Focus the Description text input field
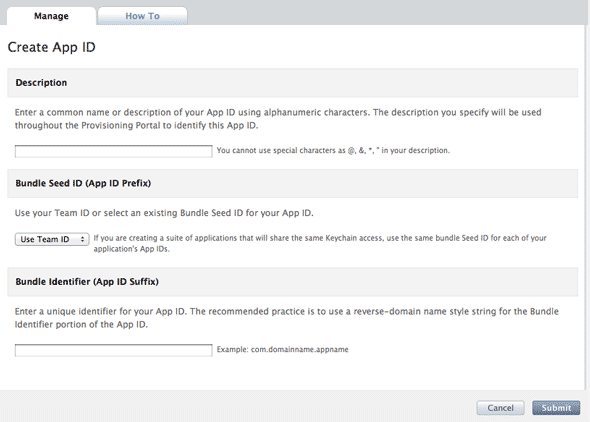Screen dimensions: 590x422 click(113, 151)
